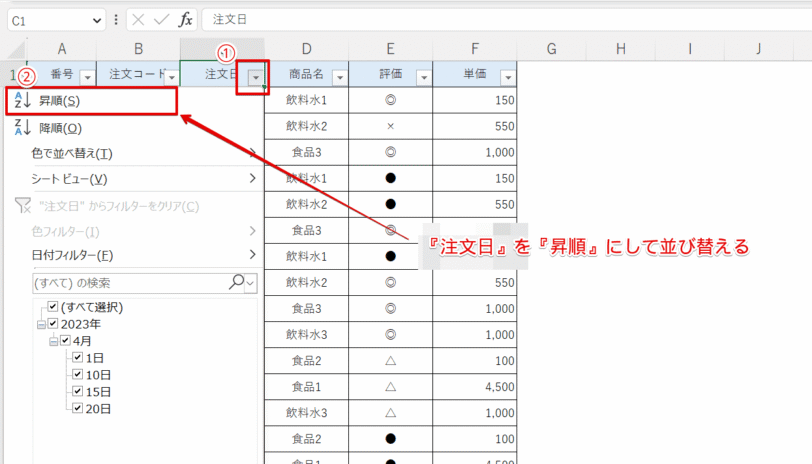
Task: Select column B header
Action: pos(138,49)
